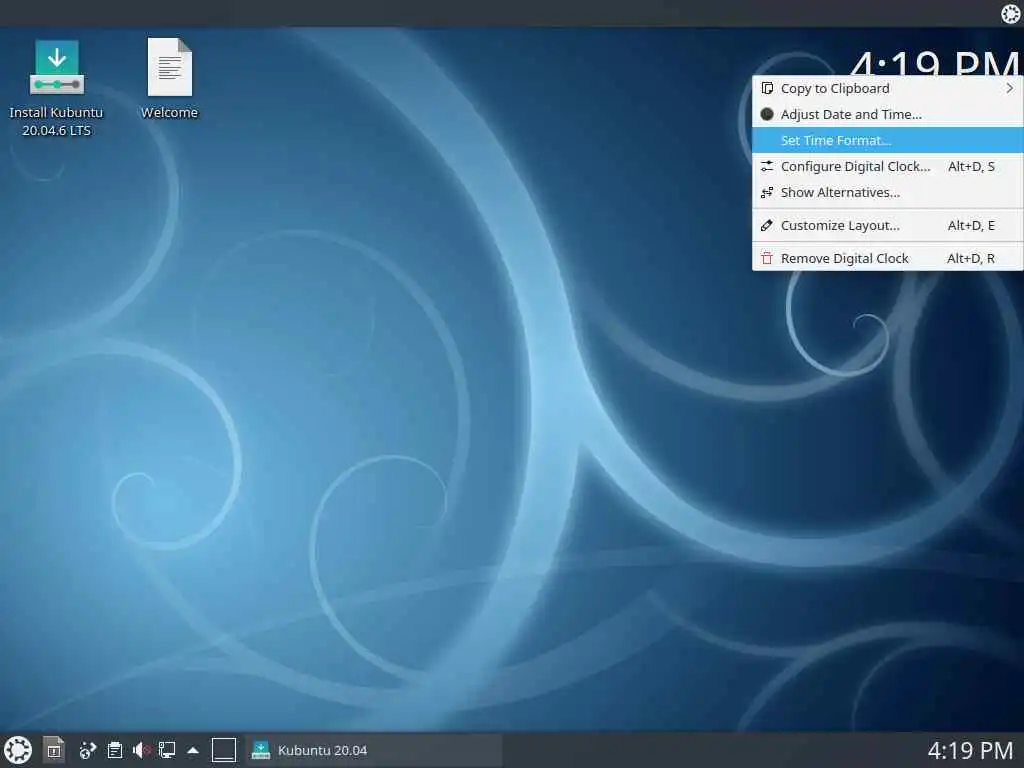
Task: Open the Kubuntu application launcher in the taskbar
Action: [x=18, y=750]
